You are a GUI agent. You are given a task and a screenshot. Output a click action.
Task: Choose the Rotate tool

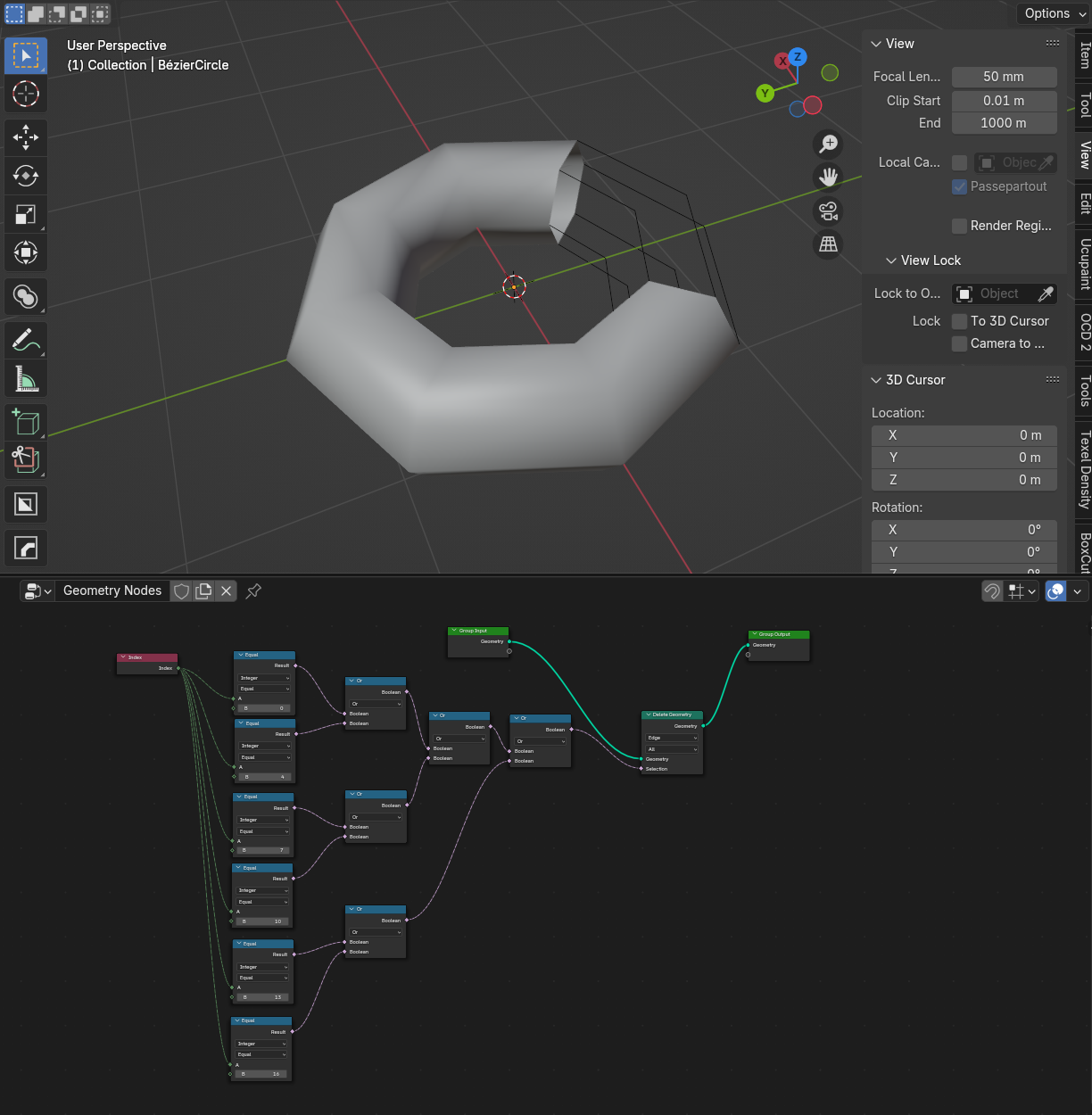26,176
